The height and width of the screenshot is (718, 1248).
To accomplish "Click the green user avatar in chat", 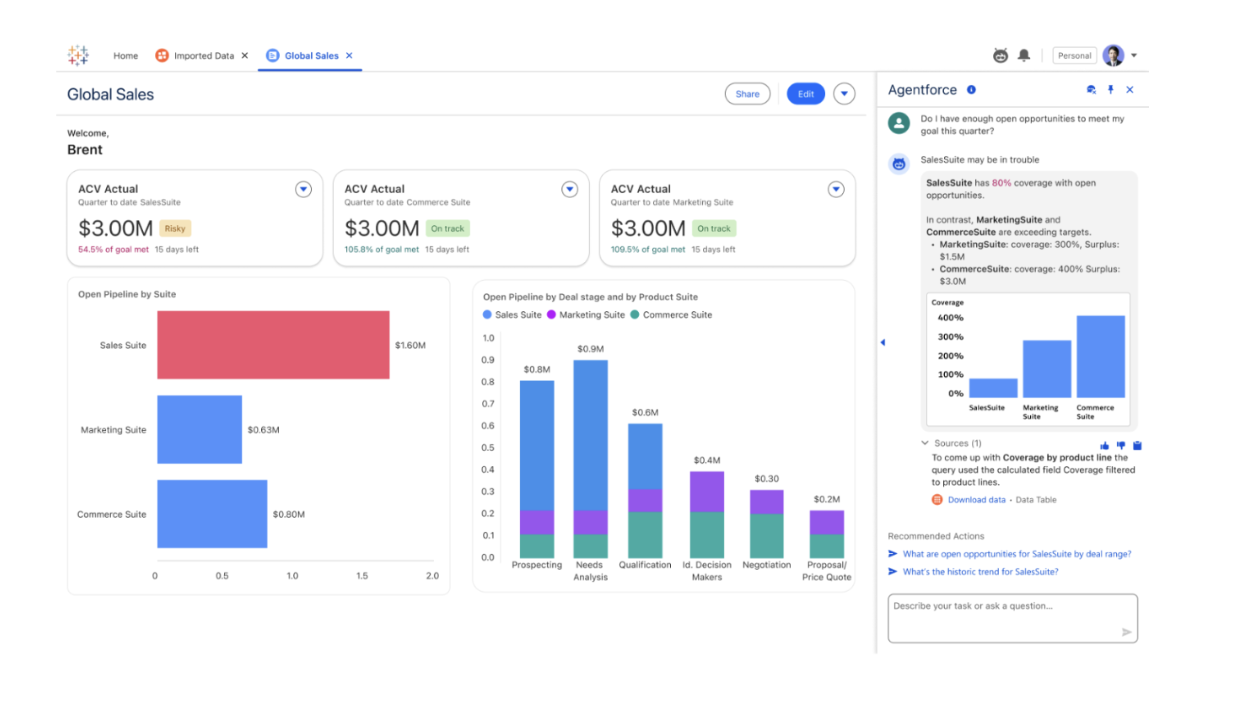I will pyautogui.click(x=900, y=123).
